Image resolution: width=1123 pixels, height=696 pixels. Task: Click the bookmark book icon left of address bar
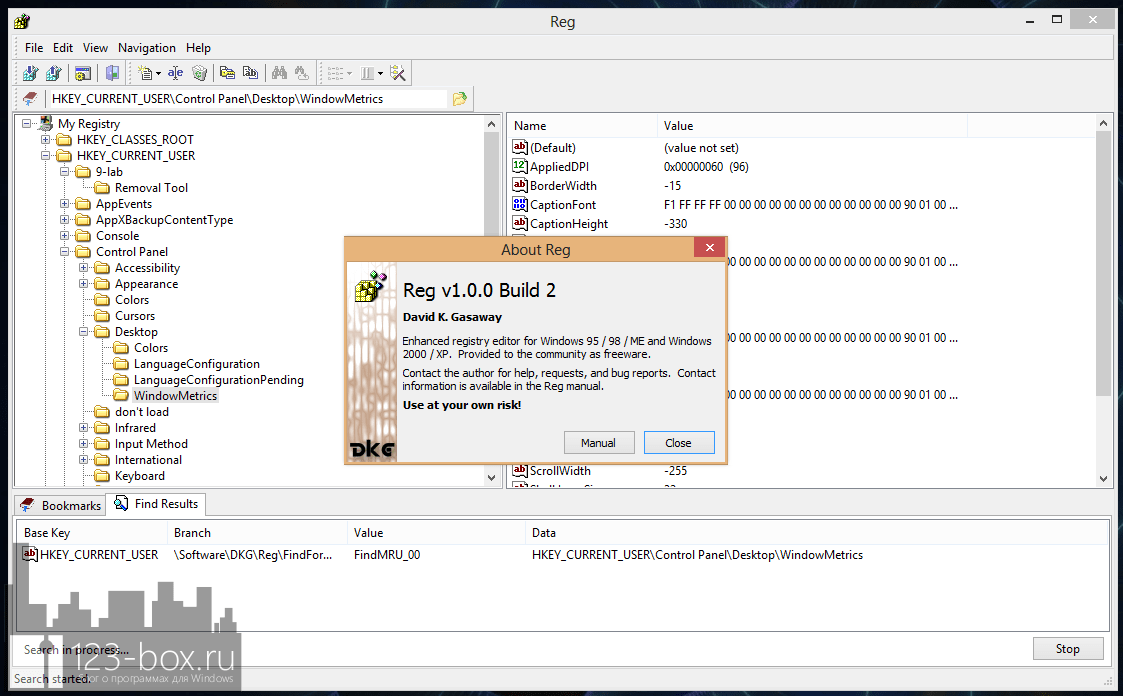coord(30,99)
